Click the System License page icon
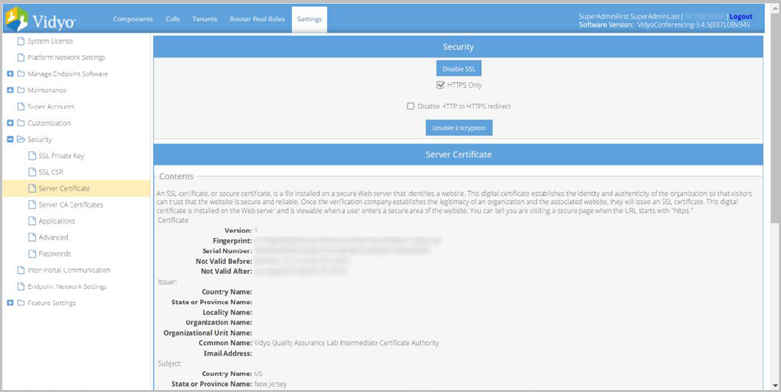The image size is (781, 392). [x=21, y=41]
